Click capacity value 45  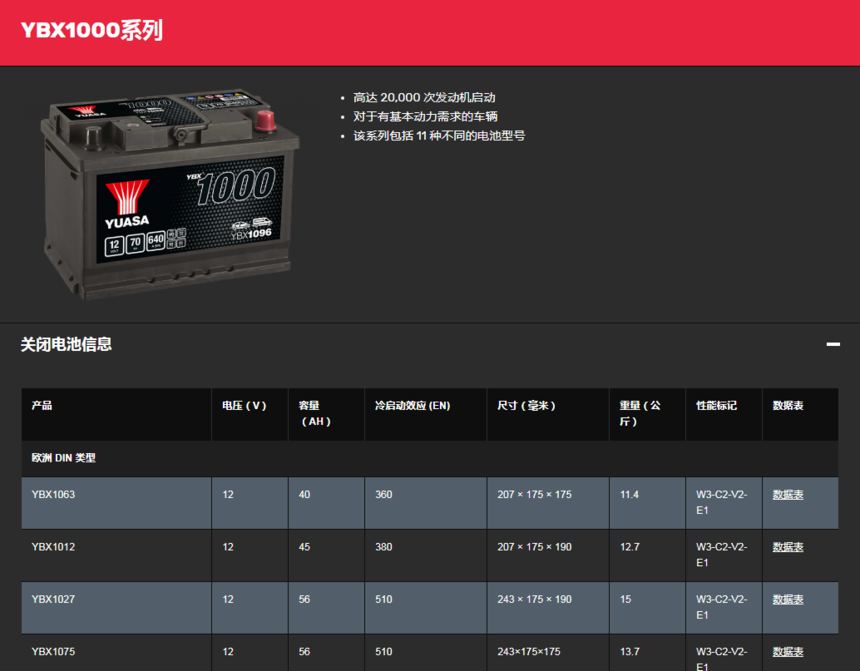tap(304, 547)
